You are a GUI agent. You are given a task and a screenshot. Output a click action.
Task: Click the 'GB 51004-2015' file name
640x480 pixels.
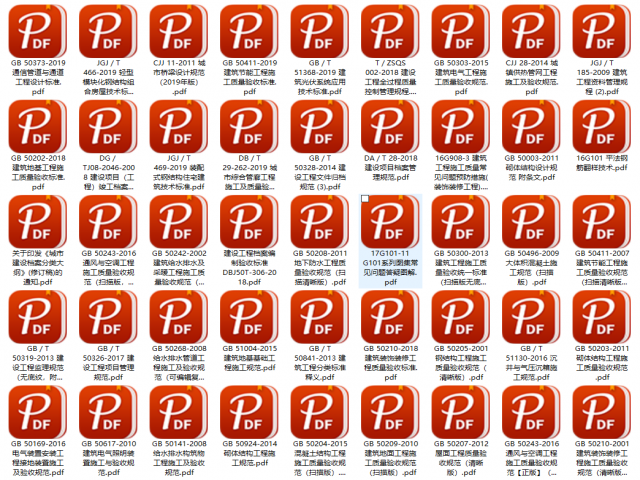click(x=249, y=358)
